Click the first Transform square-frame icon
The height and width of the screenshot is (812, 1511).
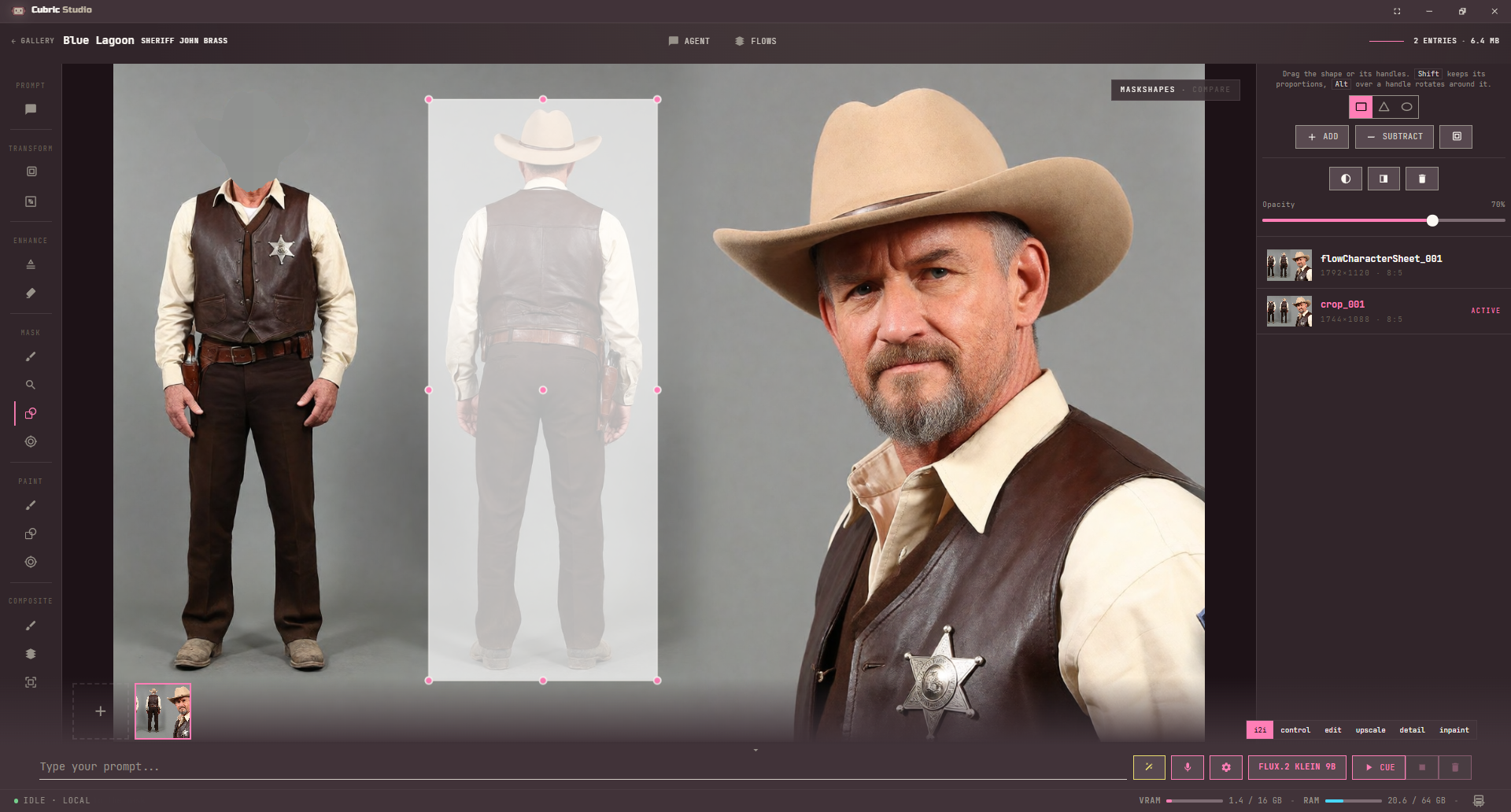click(x=31, y=172)
